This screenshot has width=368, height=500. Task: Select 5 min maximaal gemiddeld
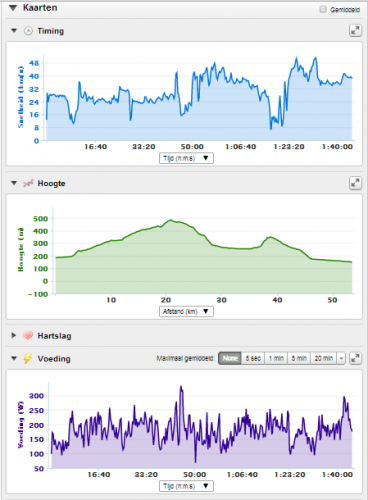(x=299, y=358)
